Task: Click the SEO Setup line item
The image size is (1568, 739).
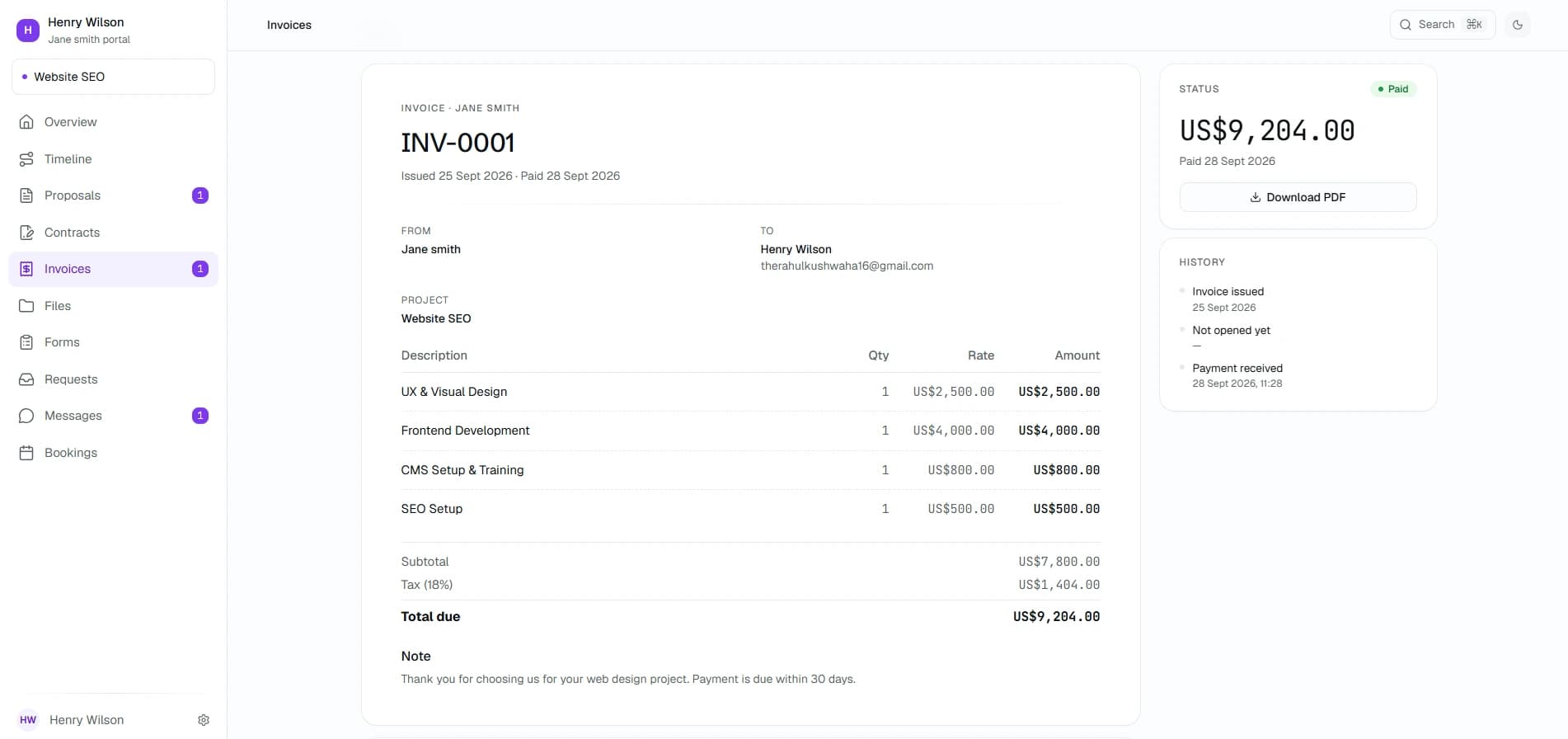Action: (750, 509)
